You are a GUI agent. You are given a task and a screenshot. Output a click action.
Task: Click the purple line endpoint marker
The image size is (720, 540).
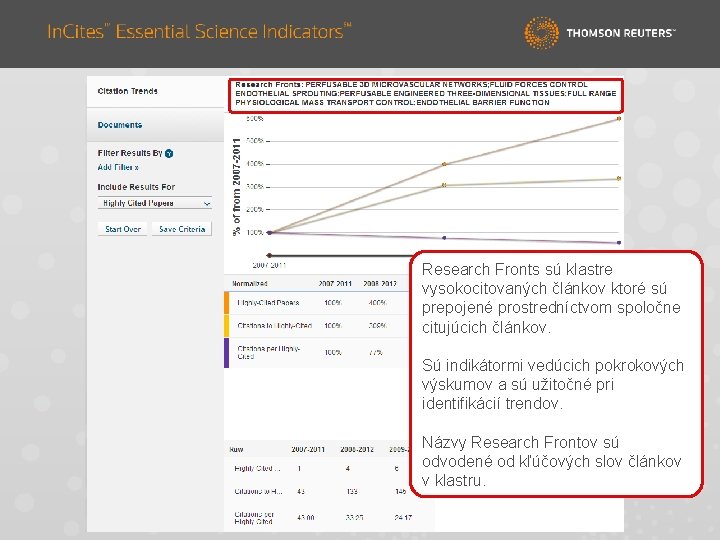pyautogui.click(x=619, y=242)
